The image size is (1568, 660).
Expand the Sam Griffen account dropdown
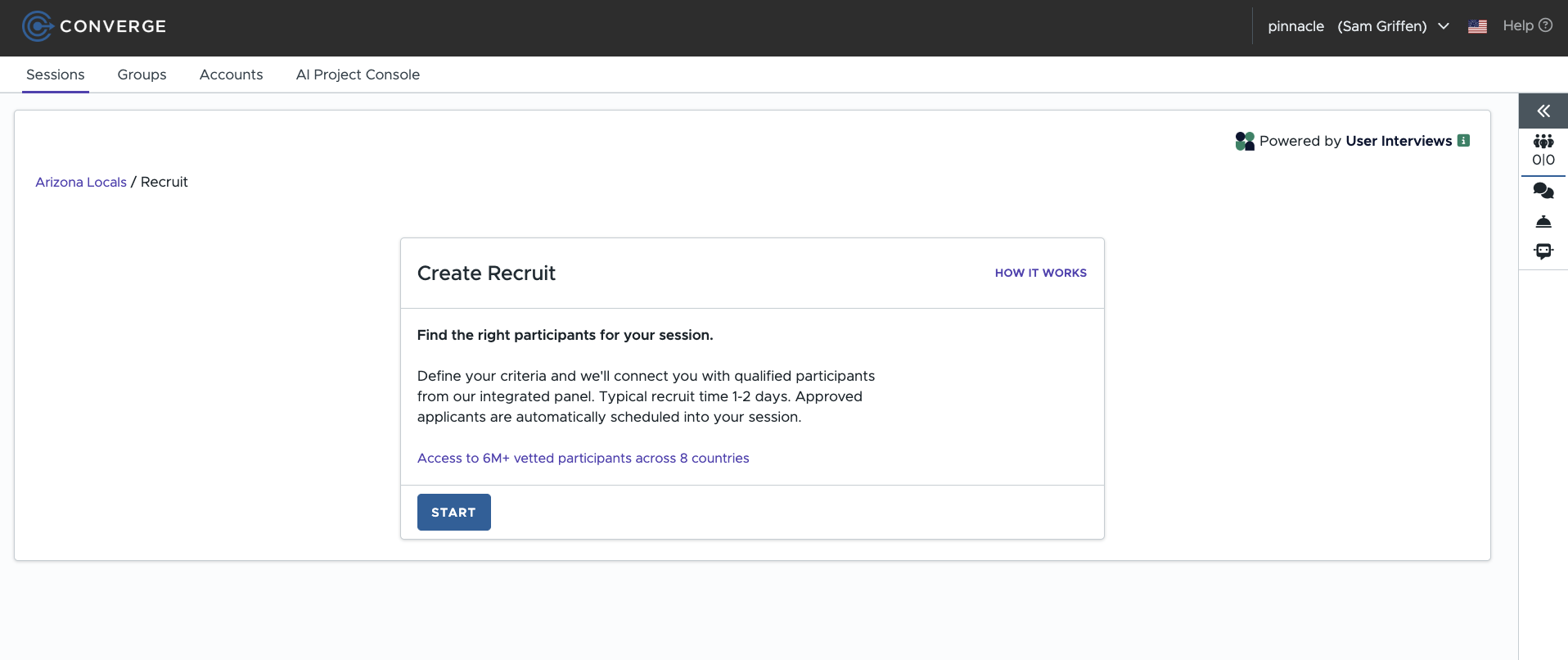[1444, 26]
